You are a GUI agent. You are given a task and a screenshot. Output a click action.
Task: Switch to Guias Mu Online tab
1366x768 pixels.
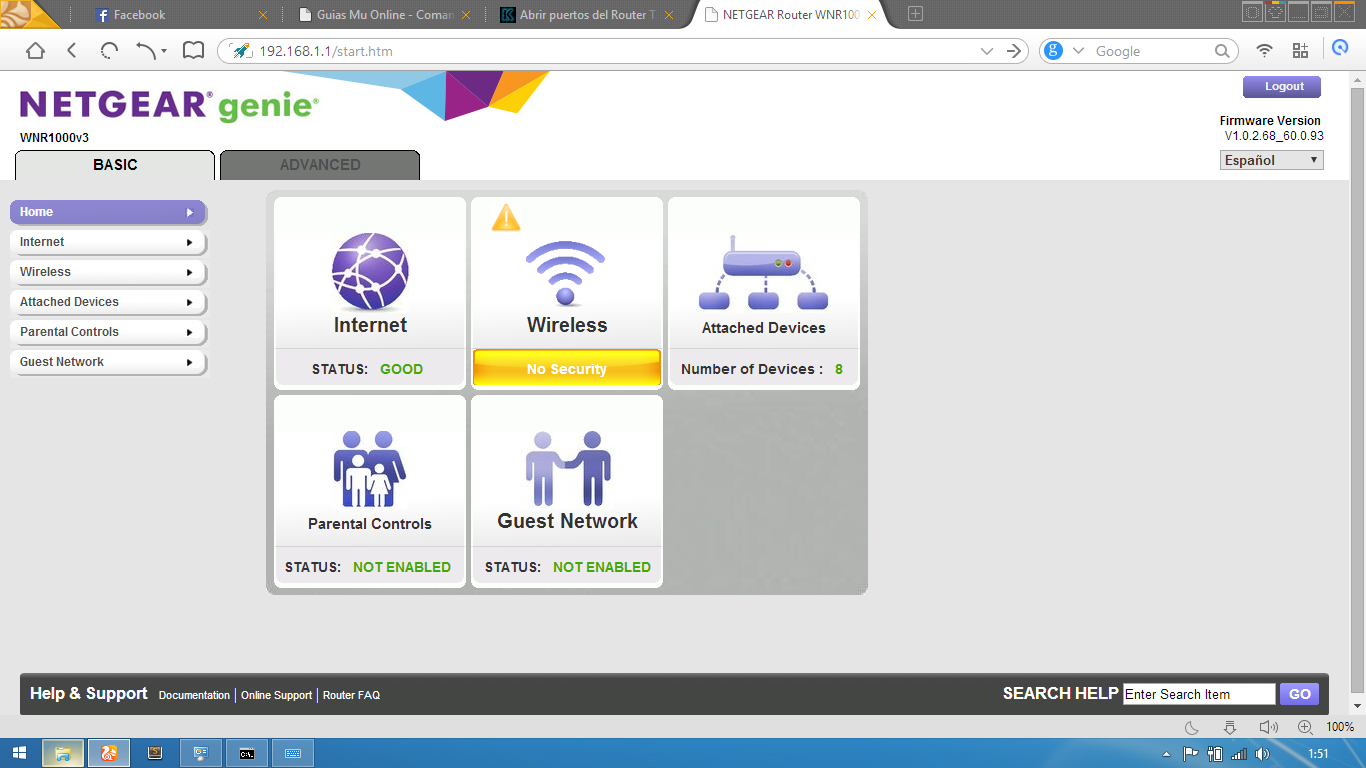[x=385, y=15]
